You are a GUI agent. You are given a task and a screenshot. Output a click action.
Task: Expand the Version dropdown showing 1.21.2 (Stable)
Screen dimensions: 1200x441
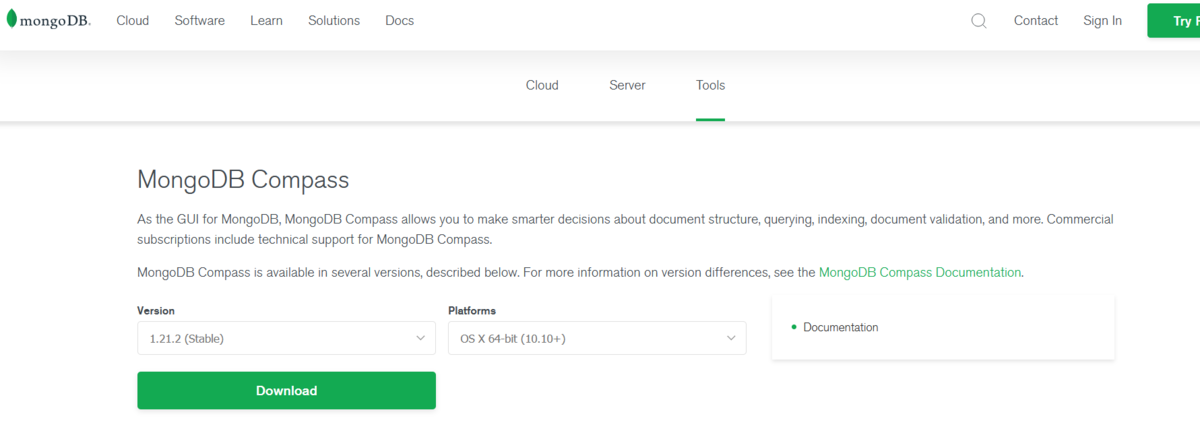(x=286, y=338)
